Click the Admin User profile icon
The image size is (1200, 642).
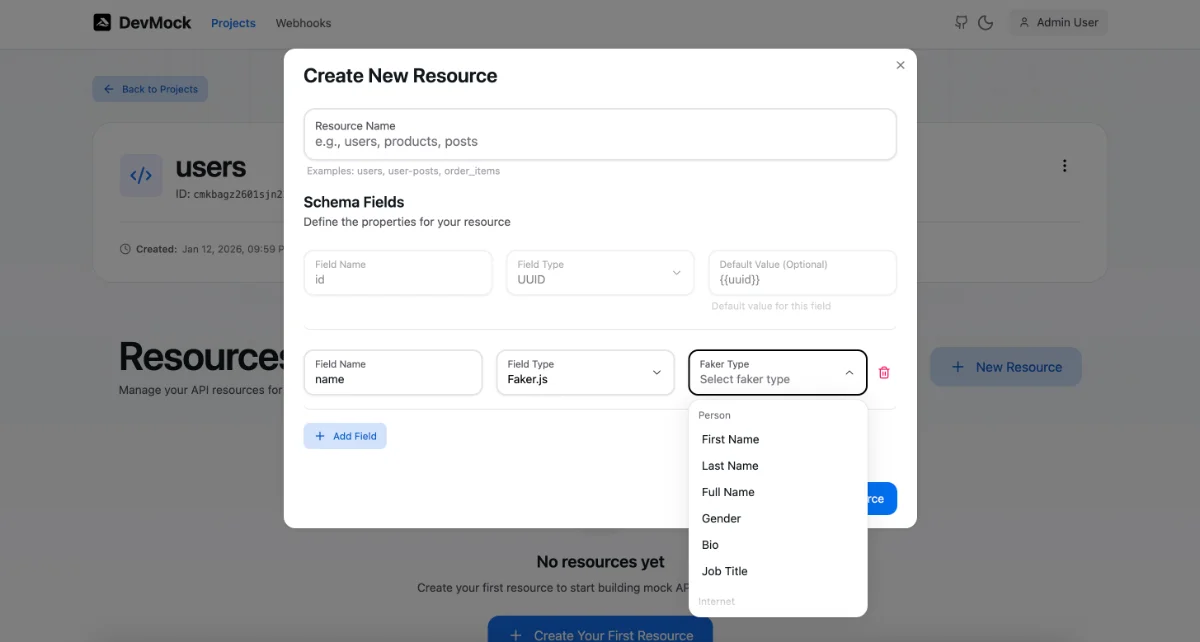click(1023, 22)
